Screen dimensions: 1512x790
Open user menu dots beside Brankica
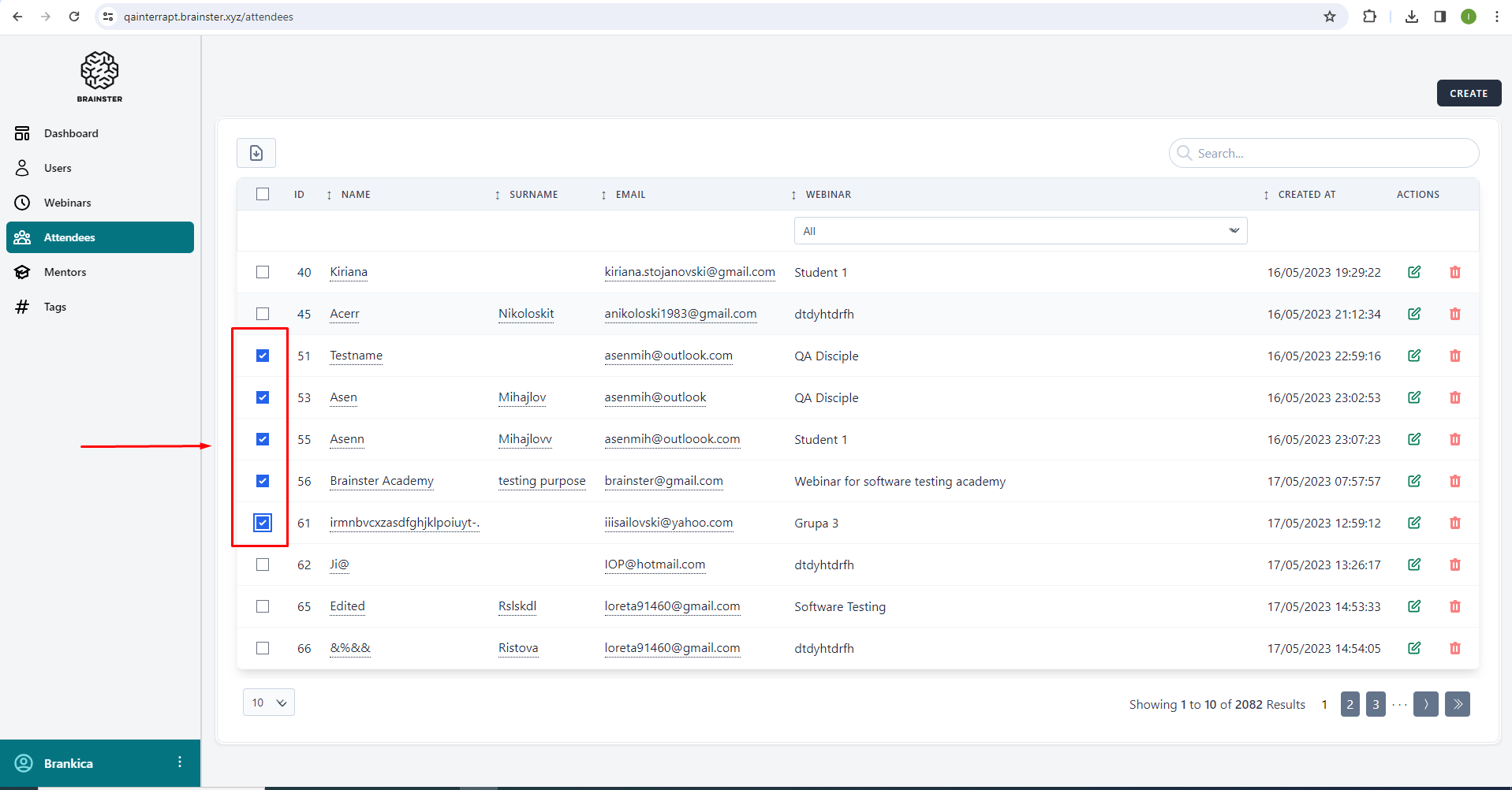180,762
